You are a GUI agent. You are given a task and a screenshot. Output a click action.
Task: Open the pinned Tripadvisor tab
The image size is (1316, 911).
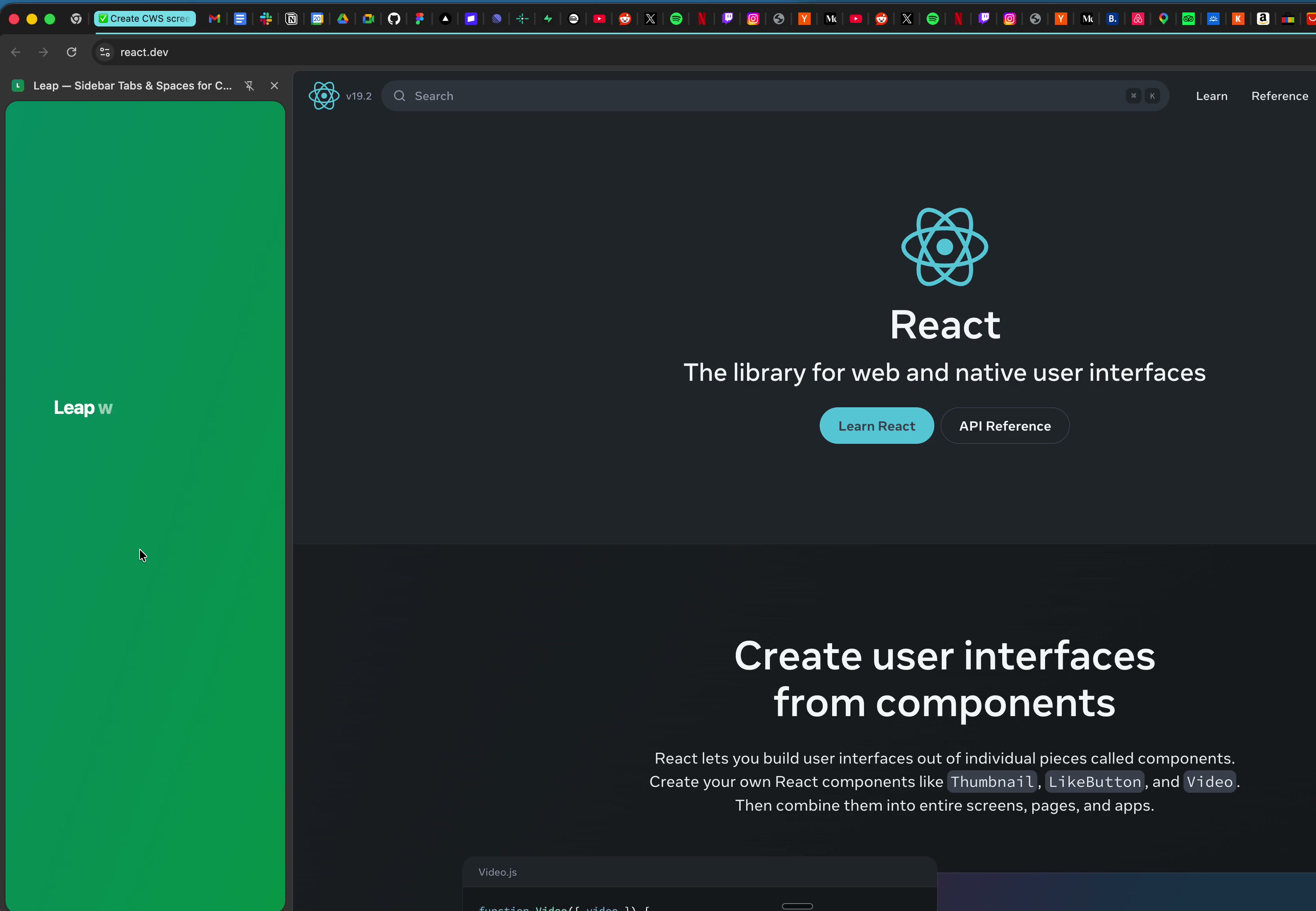pyautogui.click(x=1189, y=19)
